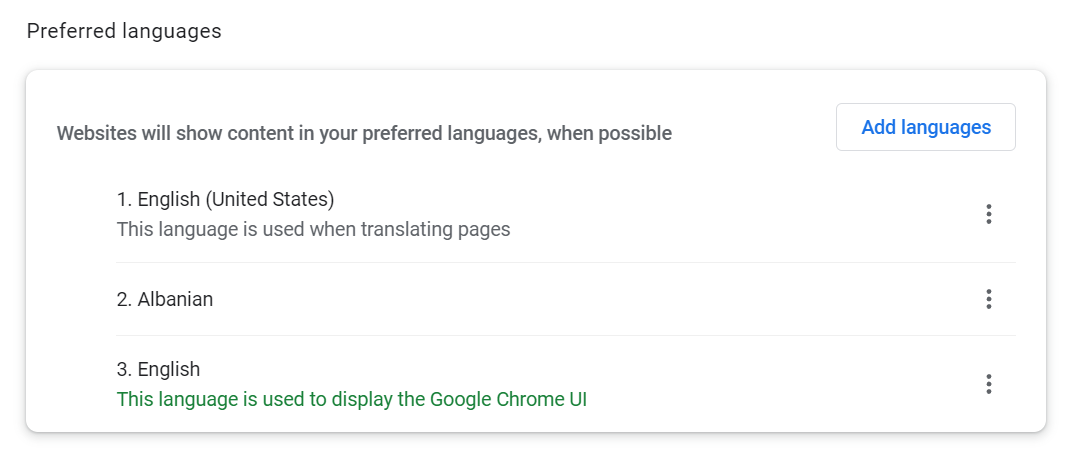Click the kebab icon in the bottom language row

(988, 384)
